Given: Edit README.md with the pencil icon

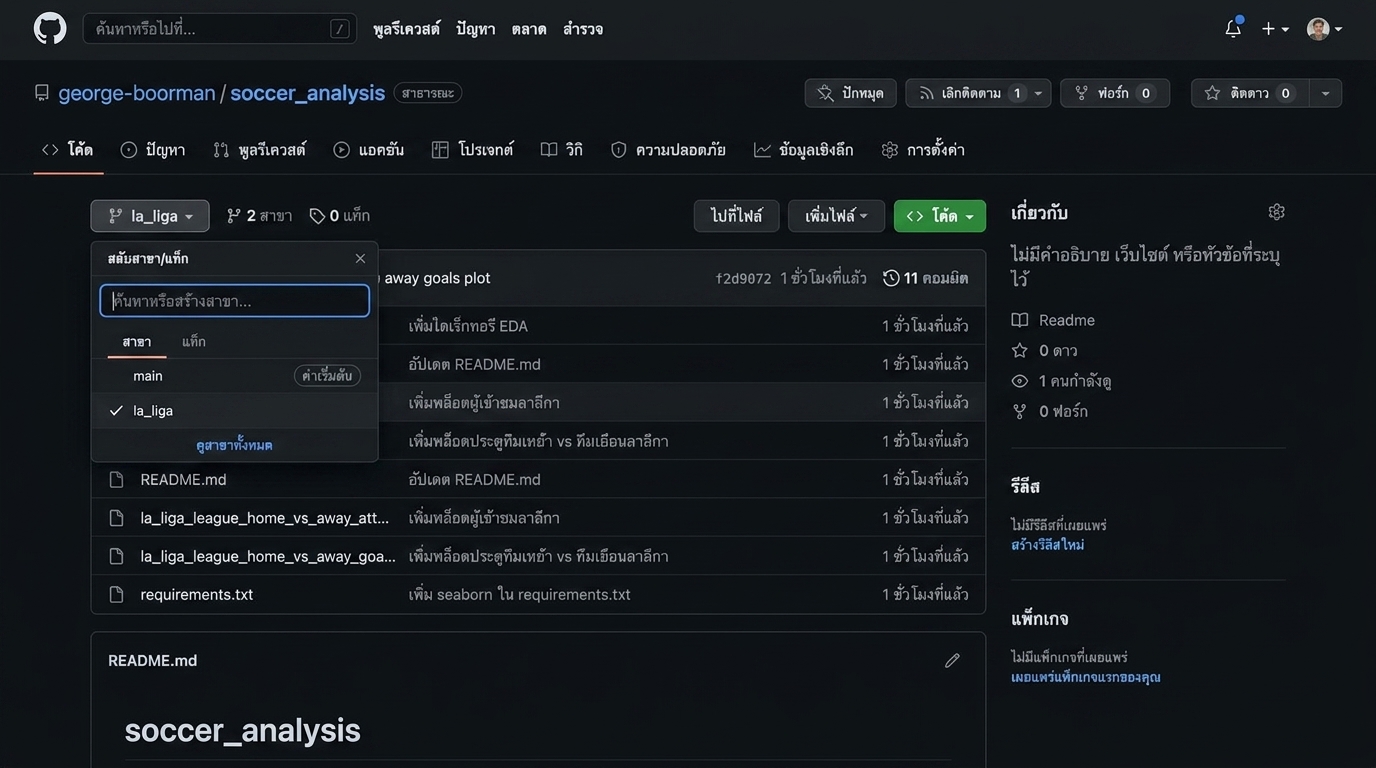Looking at the screenshot, I should pos(952,661).
